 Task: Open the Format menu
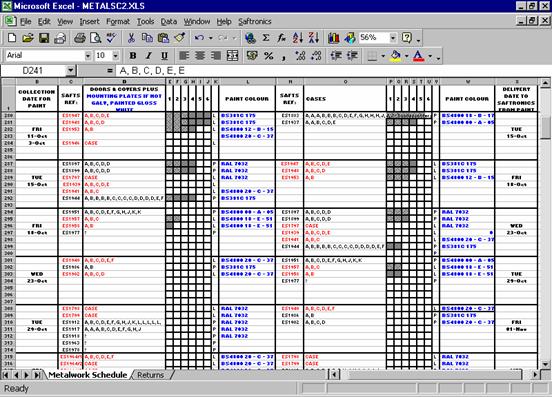[x=118, y=21]
